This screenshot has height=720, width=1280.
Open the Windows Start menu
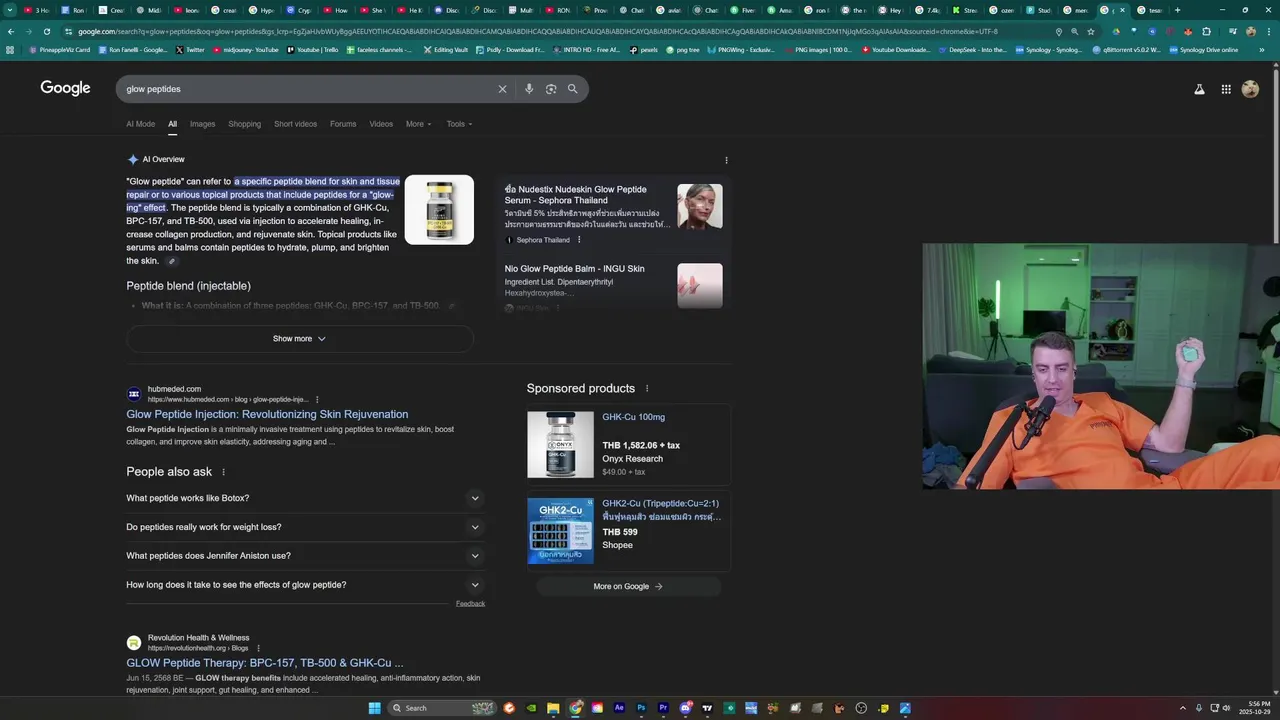click(x=374, y=708)
